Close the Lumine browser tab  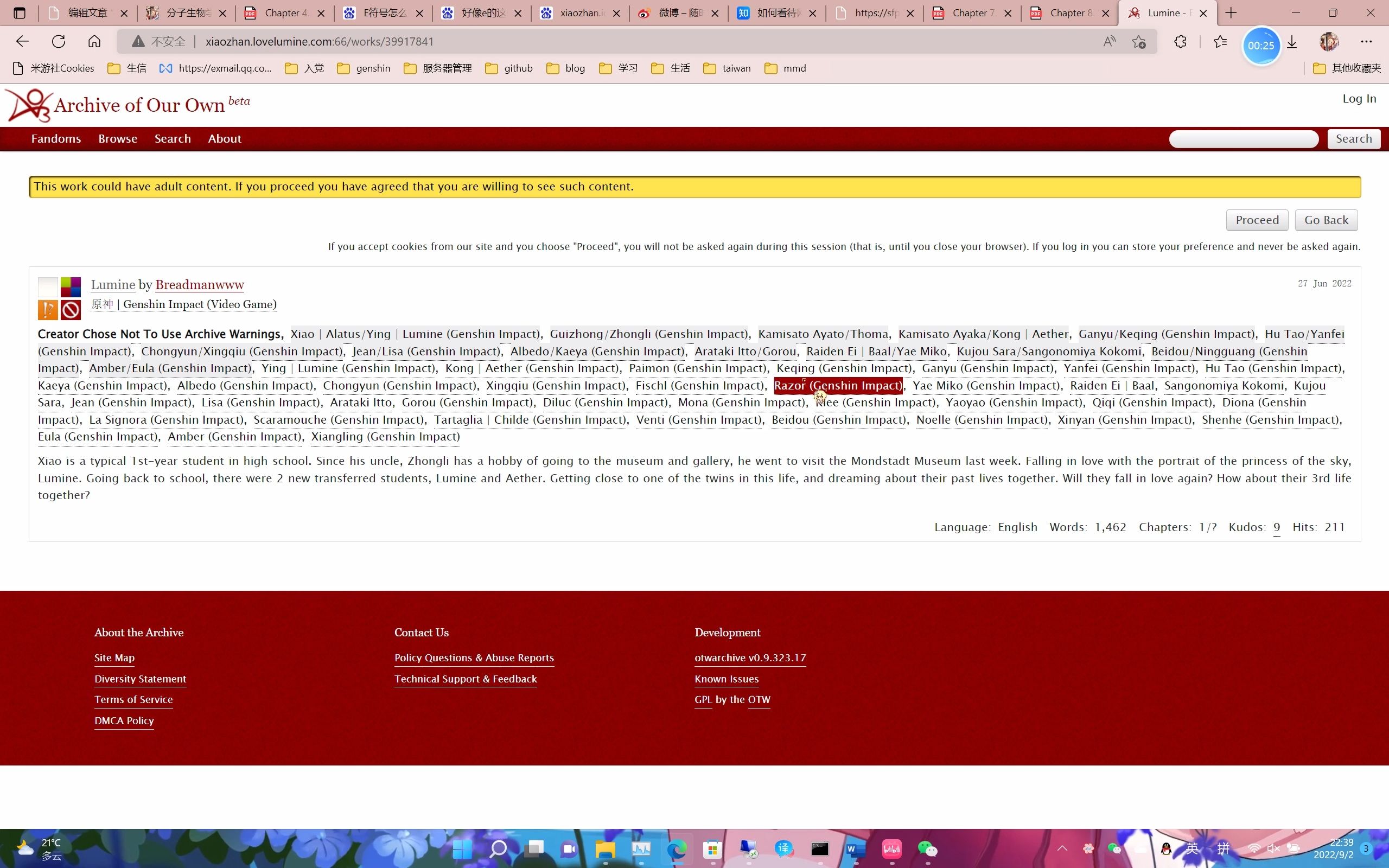(x=1203, y=12)
